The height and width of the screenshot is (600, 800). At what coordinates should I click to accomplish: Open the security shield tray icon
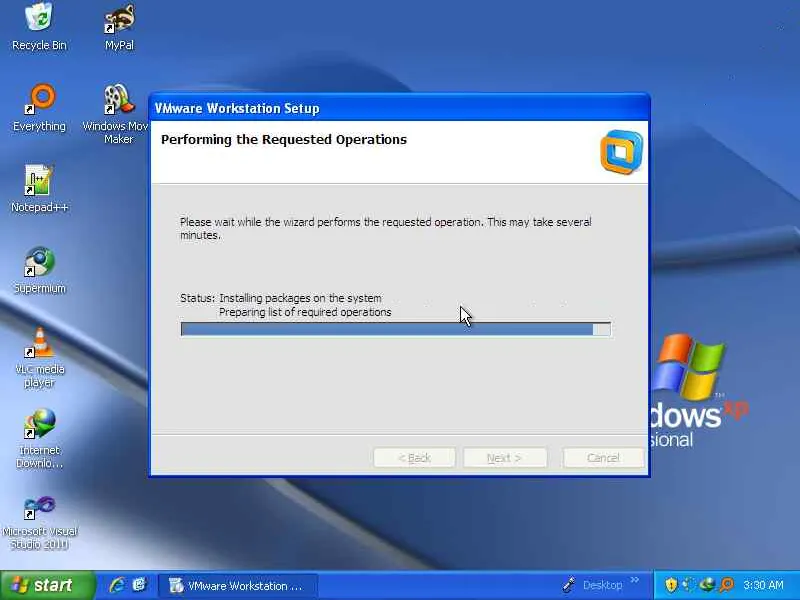pyautogui.click(x=671, y=585)
